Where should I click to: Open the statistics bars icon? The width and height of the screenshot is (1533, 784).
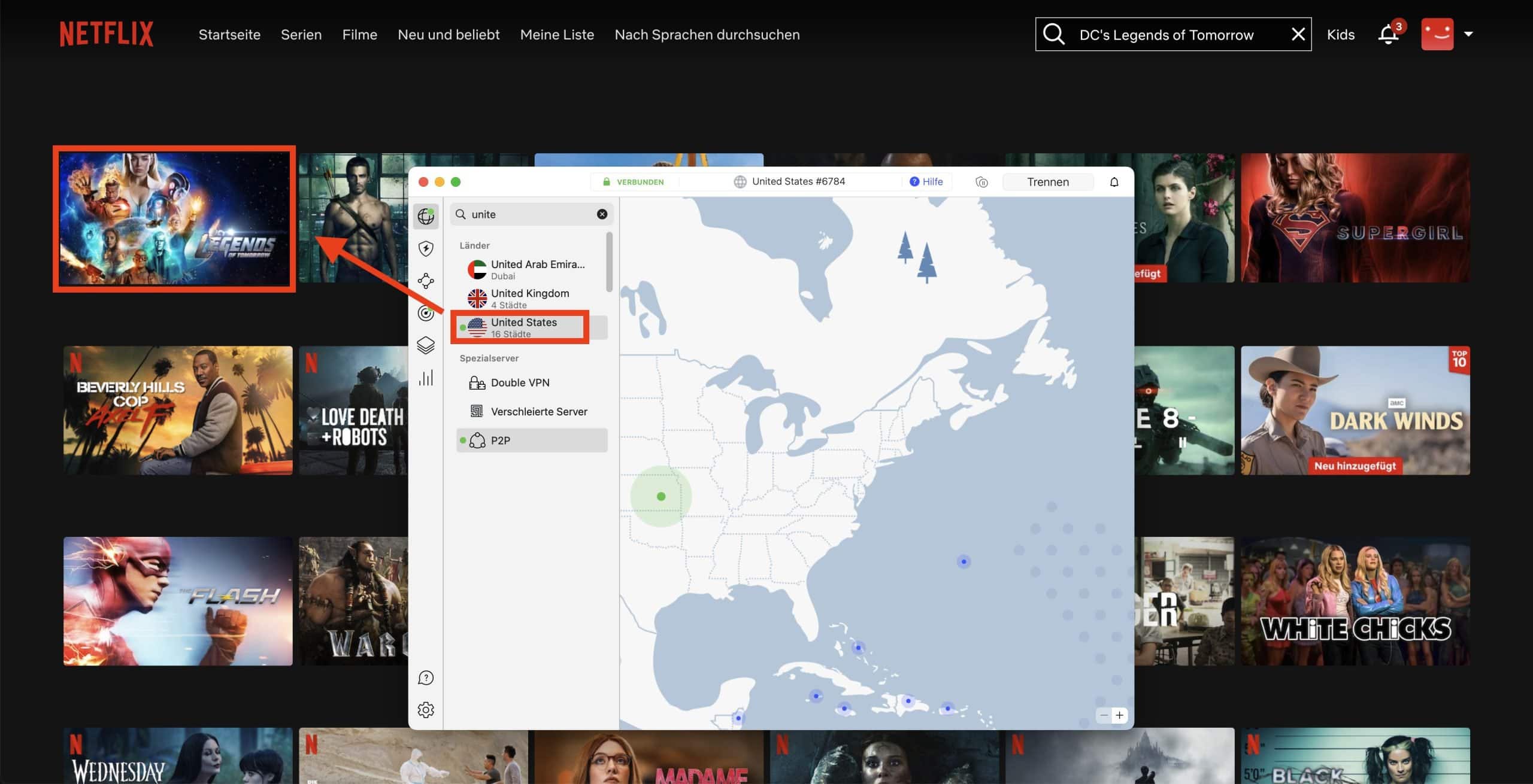pyautogui.click(x=426, y=378)
